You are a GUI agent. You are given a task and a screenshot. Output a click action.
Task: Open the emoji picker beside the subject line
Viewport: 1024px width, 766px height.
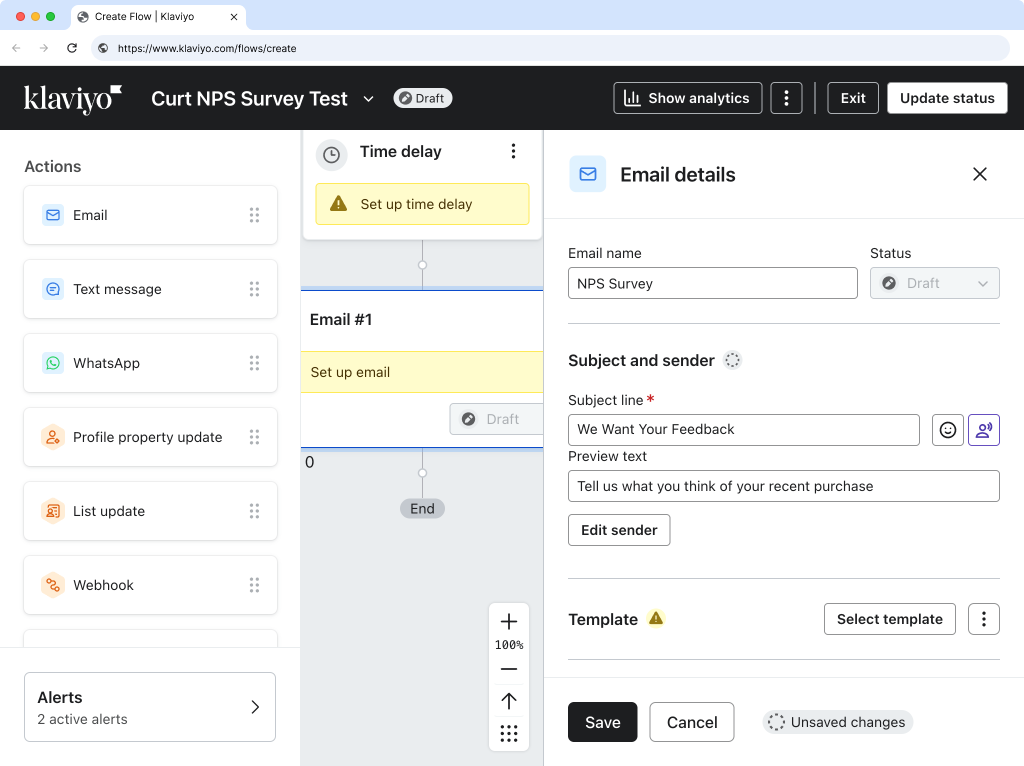coord(947,430)
